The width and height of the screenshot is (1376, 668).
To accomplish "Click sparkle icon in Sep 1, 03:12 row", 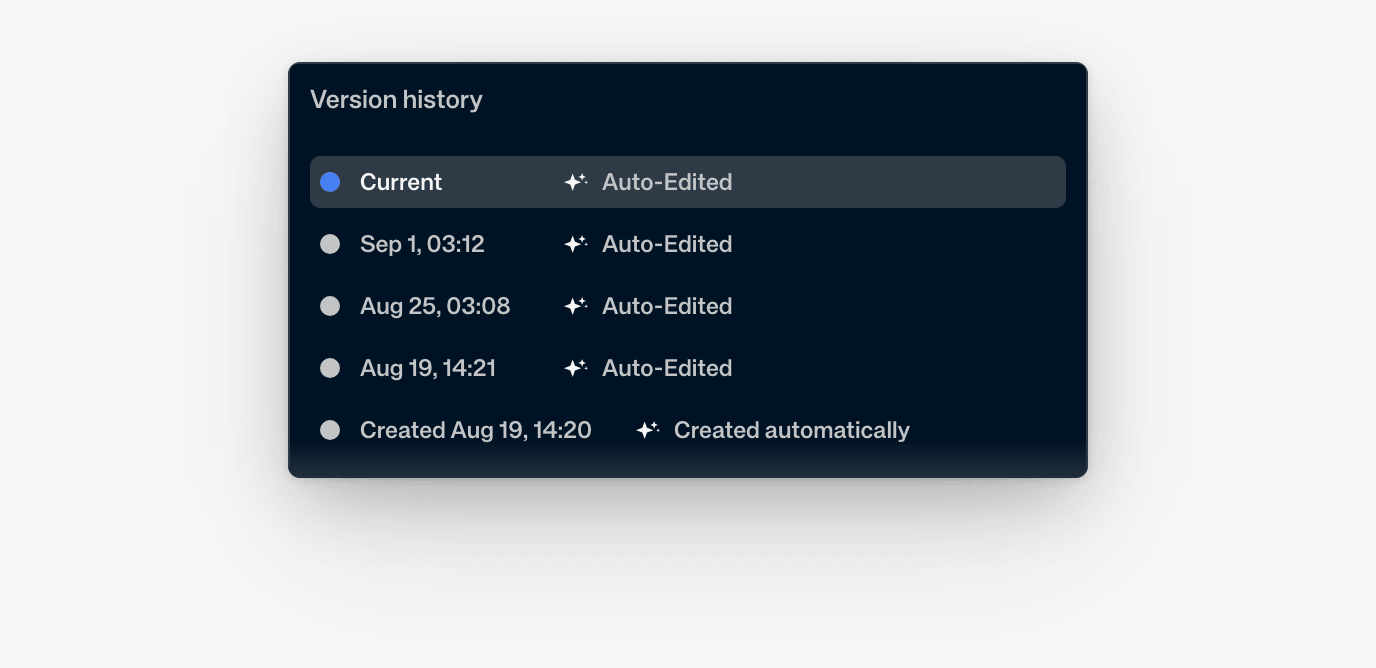I will coord(575,244).
